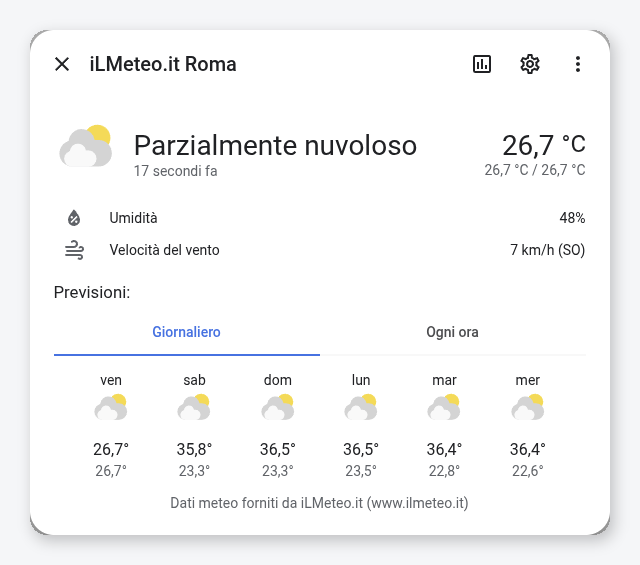Click the current temperature 26,7 °C

(544, 145)
